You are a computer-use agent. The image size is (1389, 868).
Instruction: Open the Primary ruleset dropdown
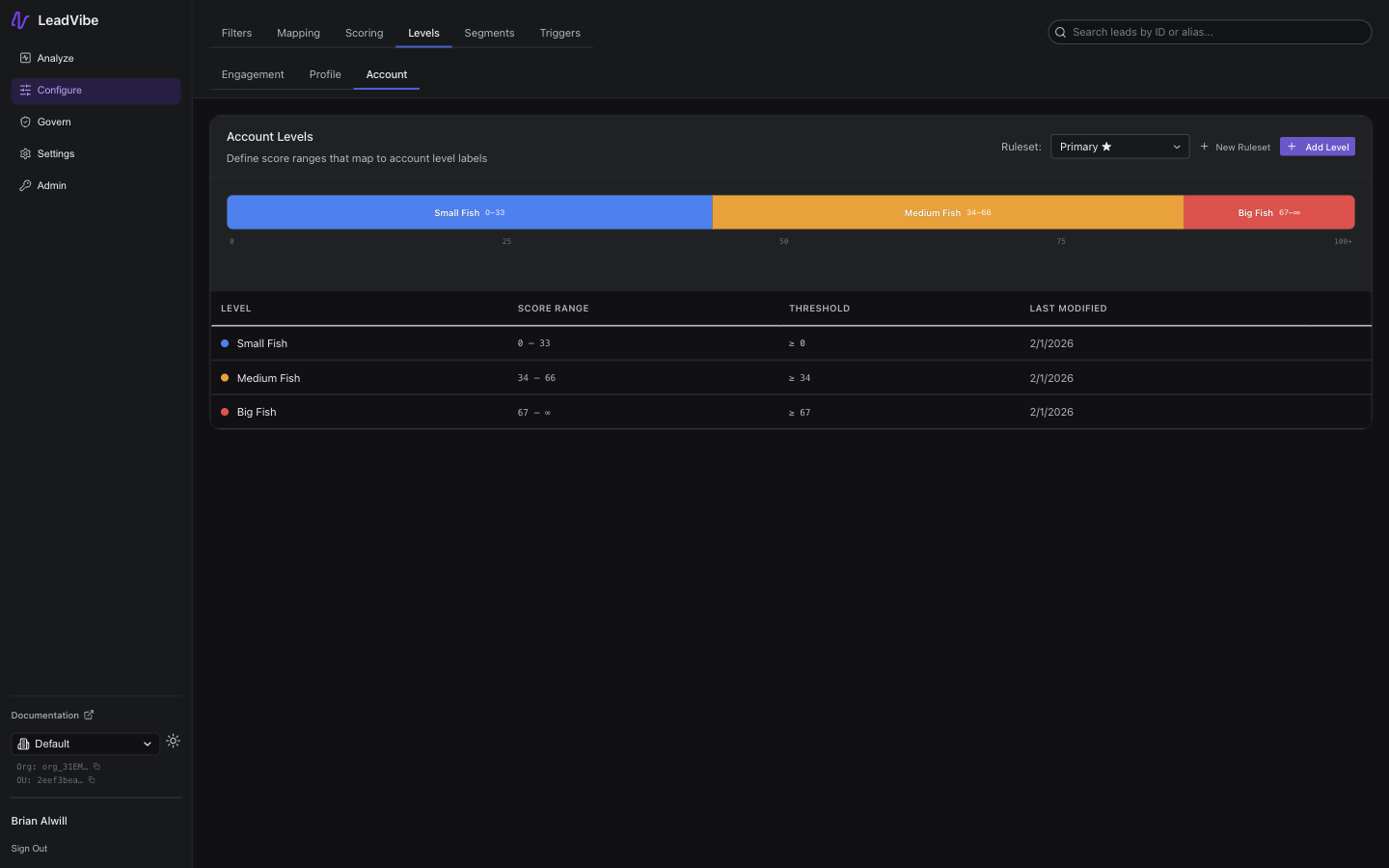[x=1119, y=147]
